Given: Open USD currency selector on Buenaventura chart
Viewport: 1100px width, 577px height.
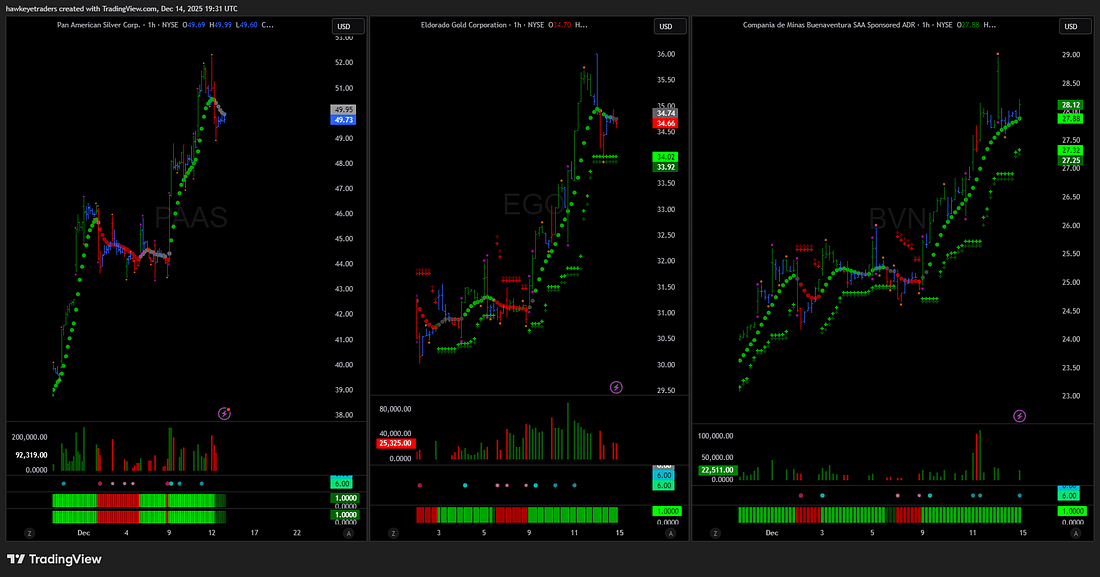Looking at the screenshot, I should click(x=1075, y=27).
